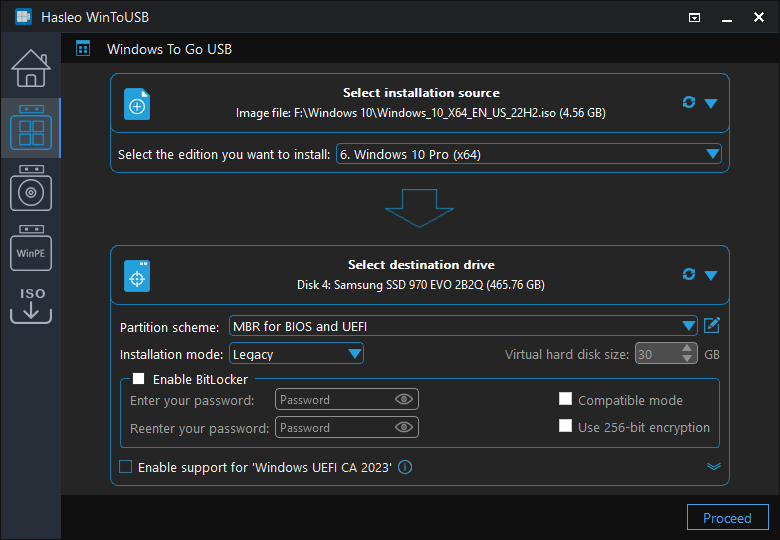Click the image file path text
This screenshot has width=780, height=540.
click(420, 113)
